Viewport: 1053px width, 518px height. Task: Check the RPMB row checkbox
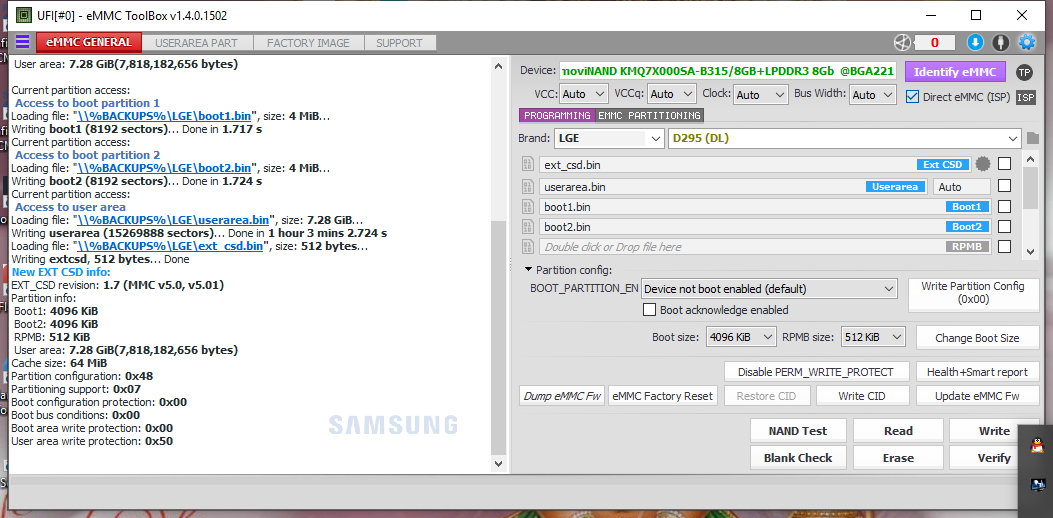click(1004, 247)
